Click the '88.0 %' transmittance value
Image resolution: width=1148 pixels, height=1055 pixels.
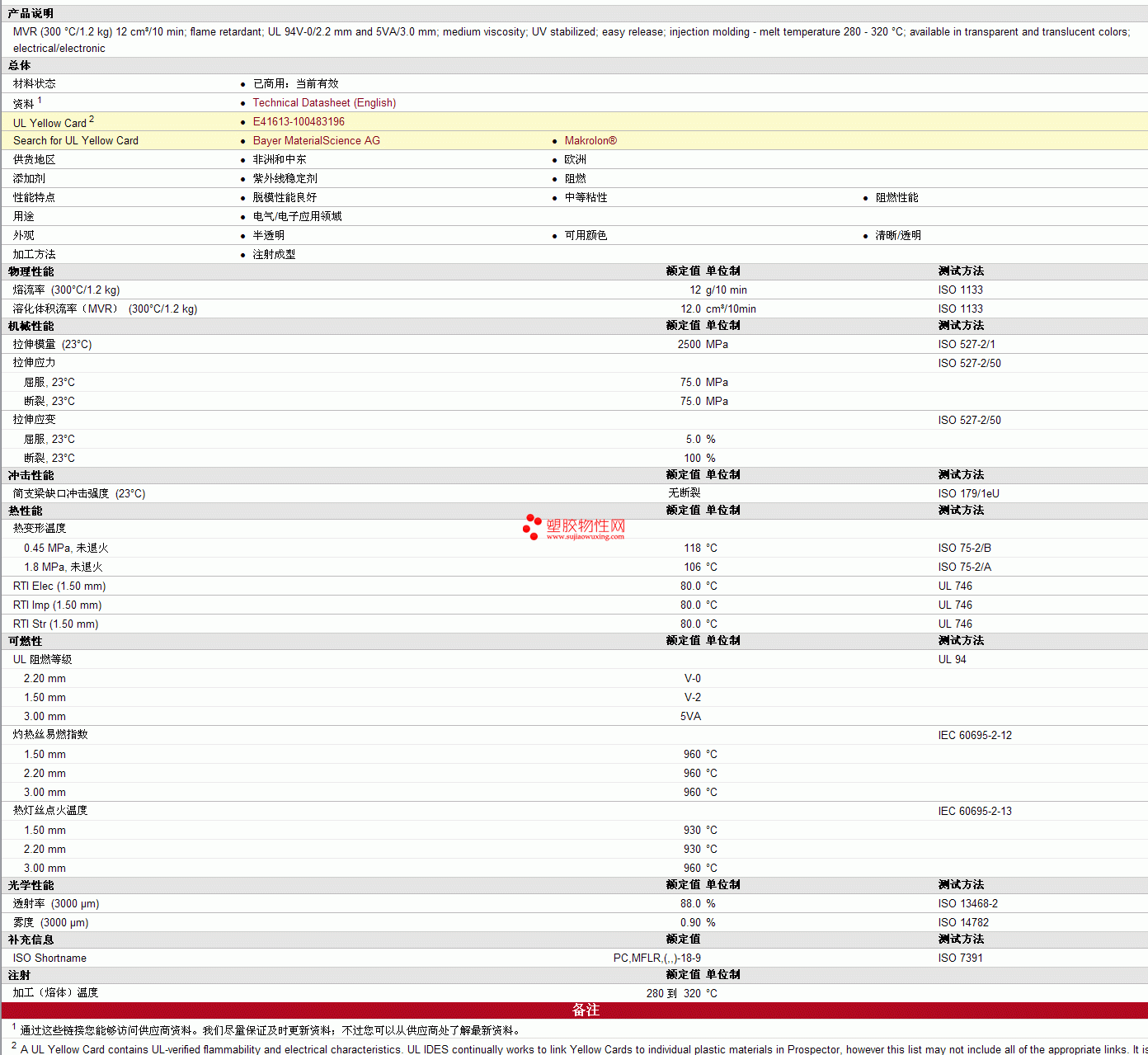pyautogui.click(x=698, y=904)
